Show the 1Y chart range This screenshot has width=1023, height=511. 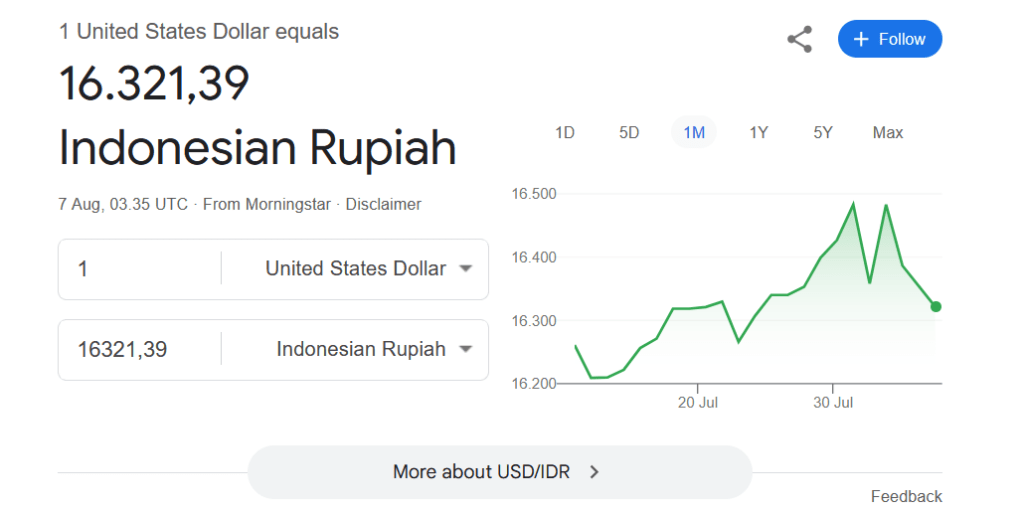[x=758, y=132]
